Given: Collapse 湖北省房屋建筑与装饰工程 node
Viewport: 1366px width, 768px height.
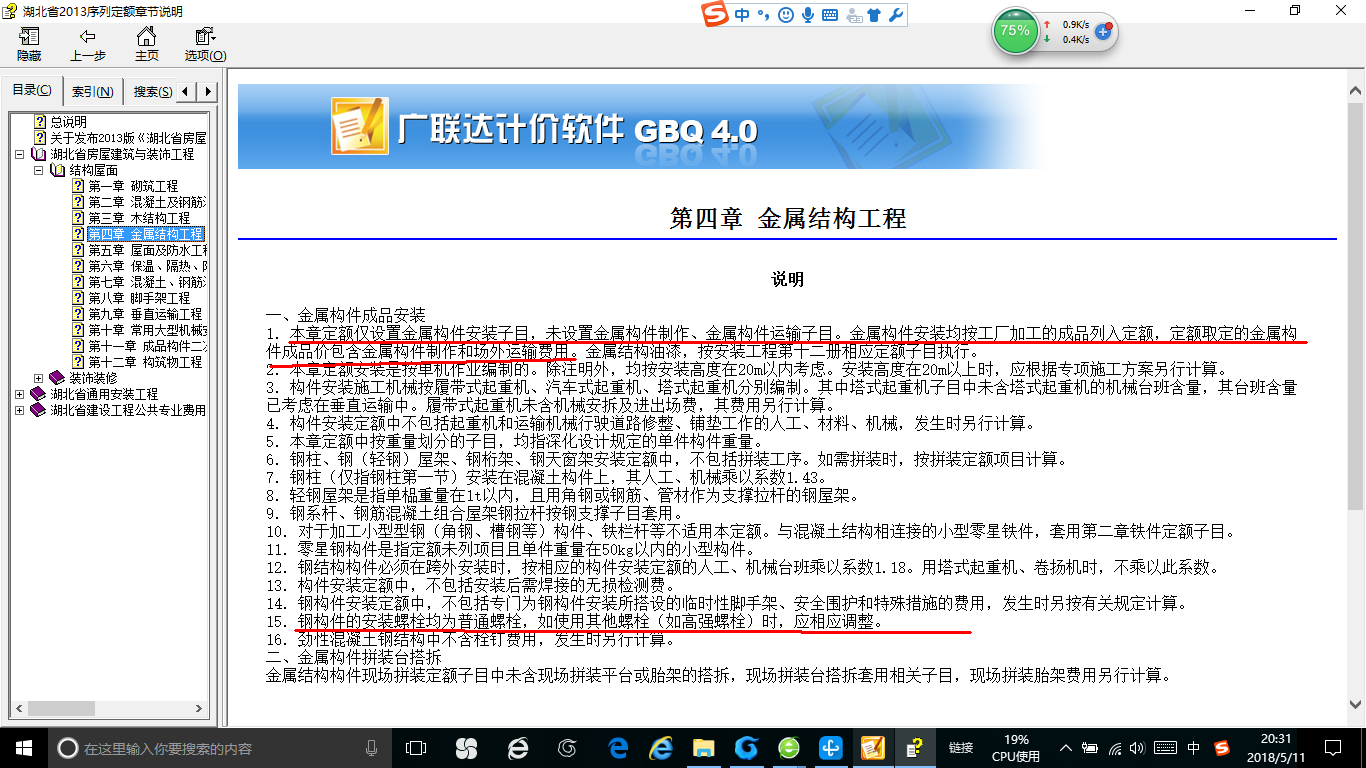Looking at the screenshot, I should pos(20,154).
